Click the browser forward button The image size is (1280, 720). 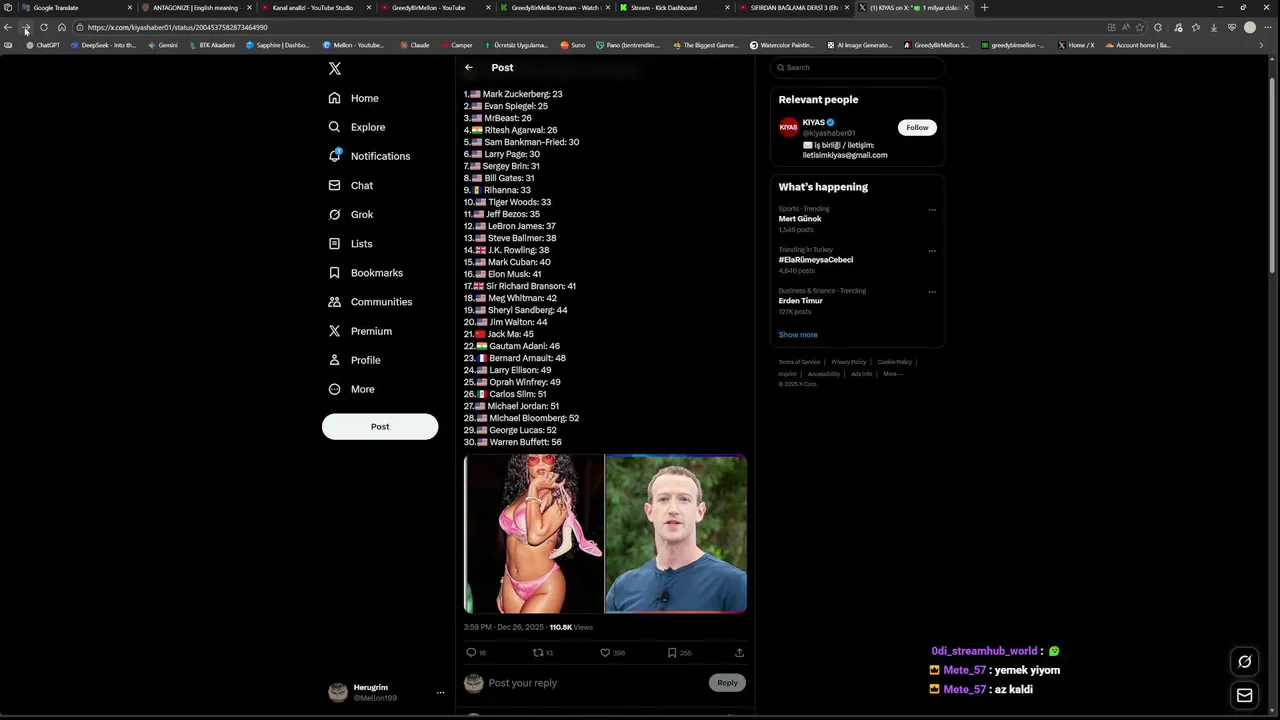pos(26,27)
